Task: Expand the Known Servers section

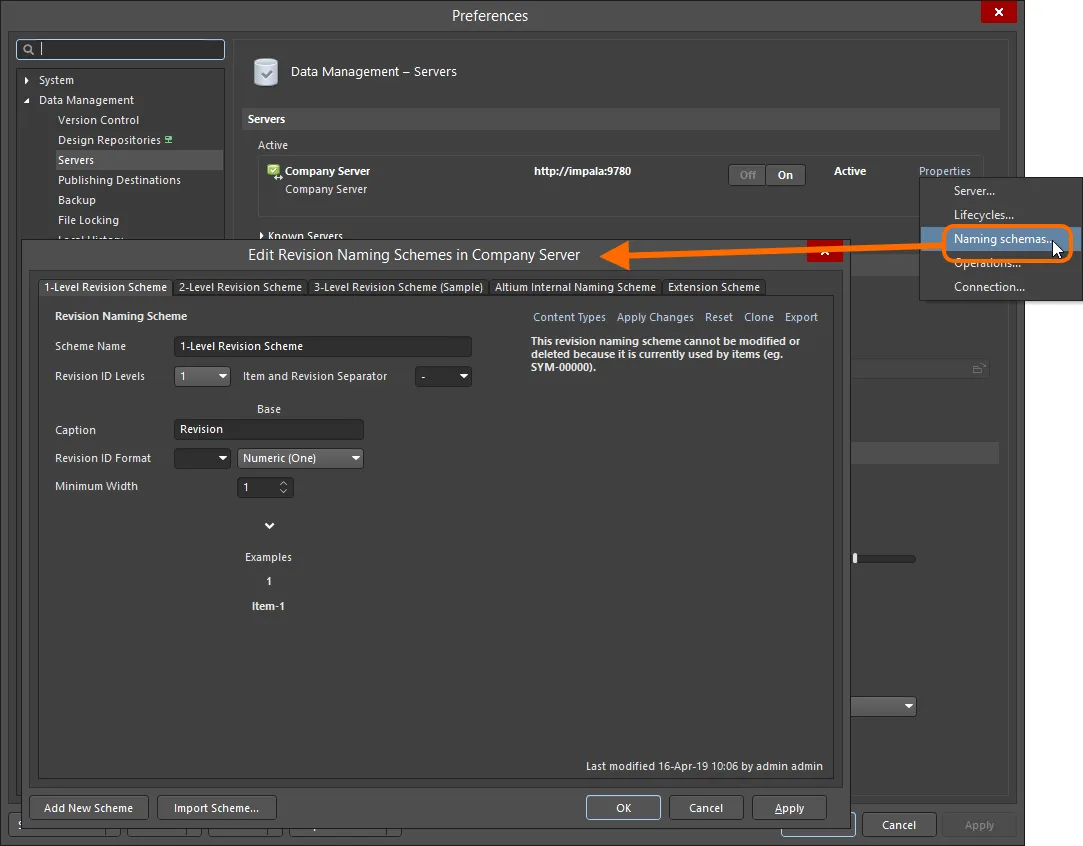Action: (x=262, y=236)
